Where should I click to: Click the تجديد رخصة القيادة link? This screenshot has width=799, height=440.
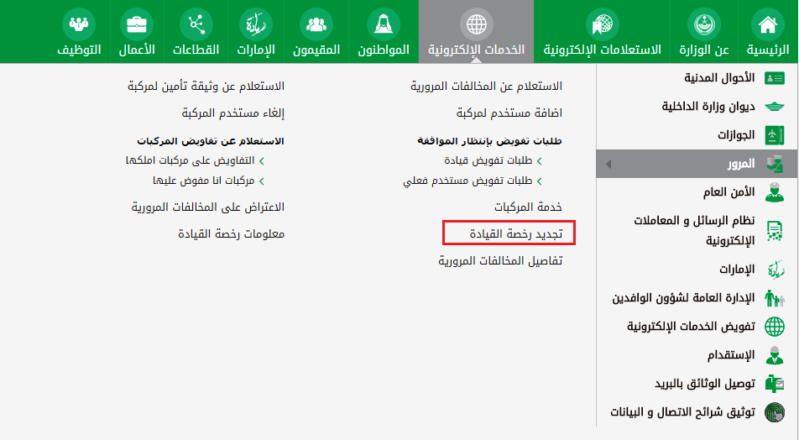tap(508, 234)
